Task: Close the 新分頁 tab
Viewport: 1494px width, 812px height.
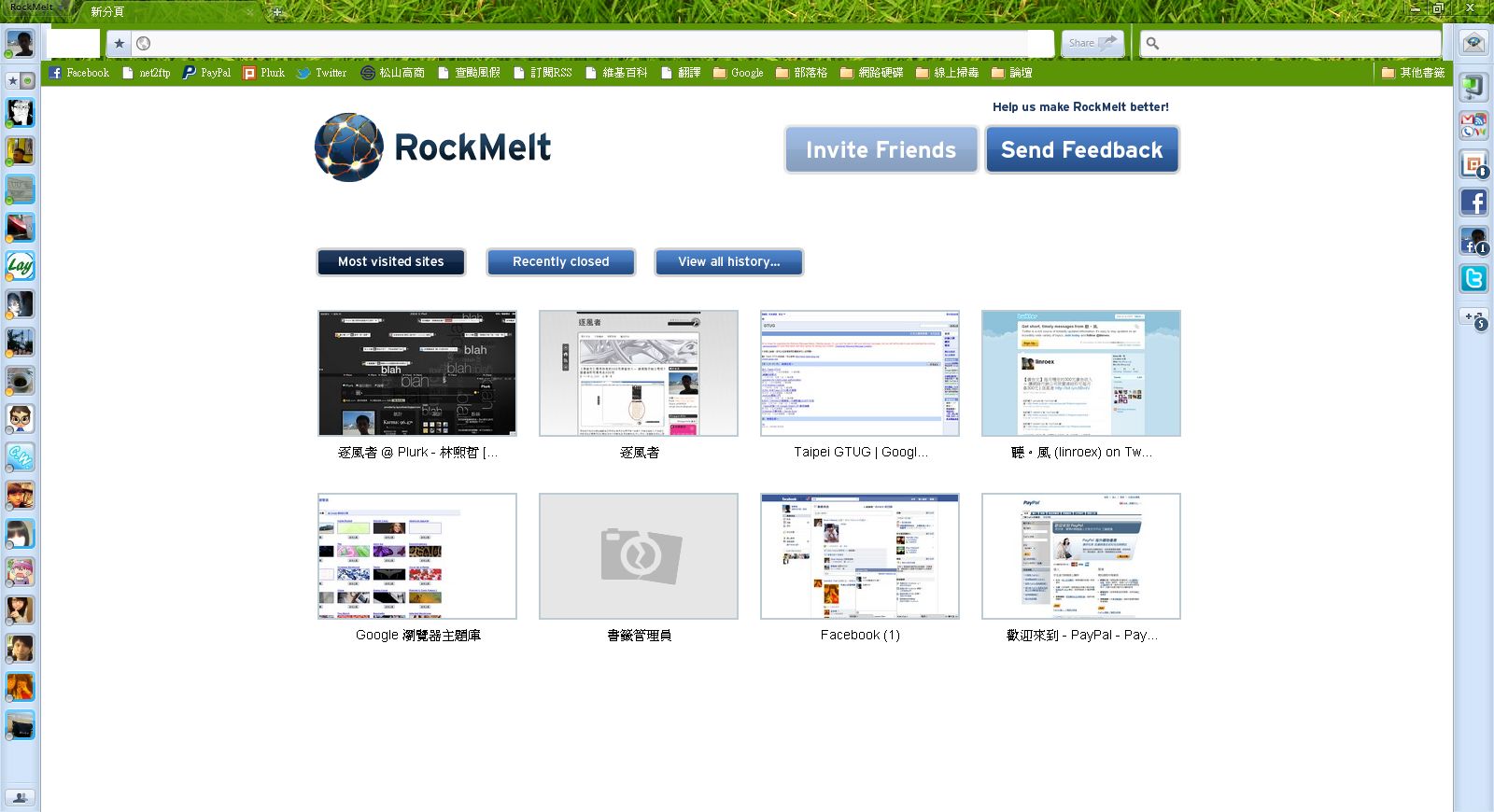Action: 248,12
